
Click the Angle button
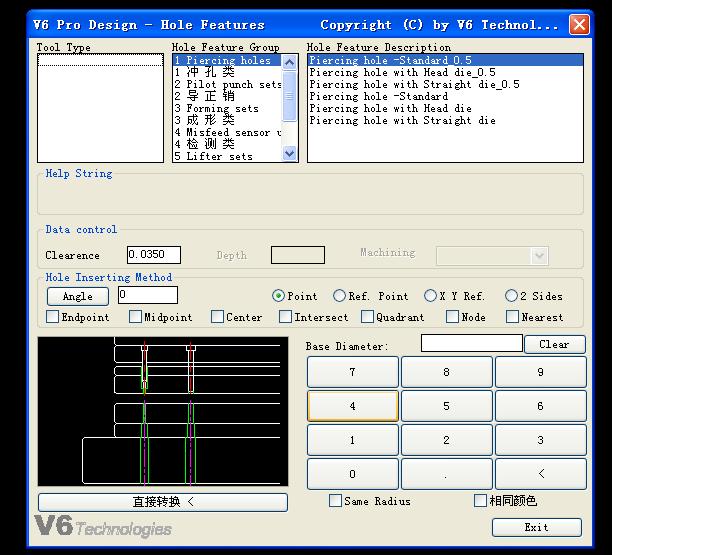click(x=78, y=296)
